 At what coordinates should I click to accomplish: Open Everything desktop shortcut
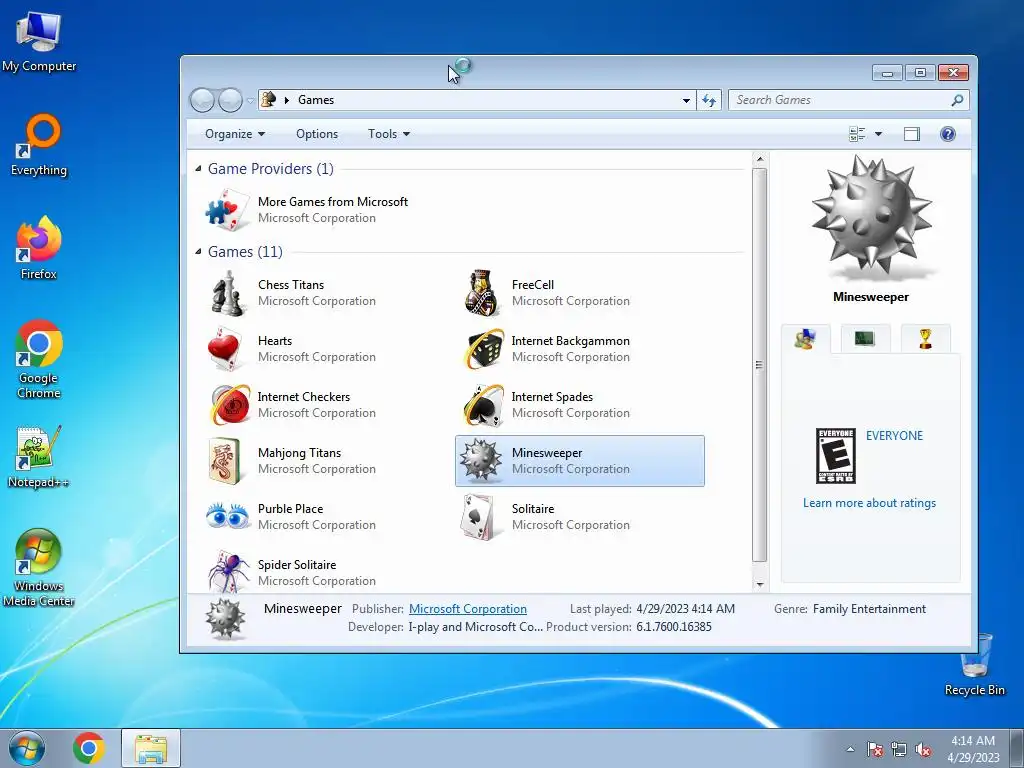(39, 145)
